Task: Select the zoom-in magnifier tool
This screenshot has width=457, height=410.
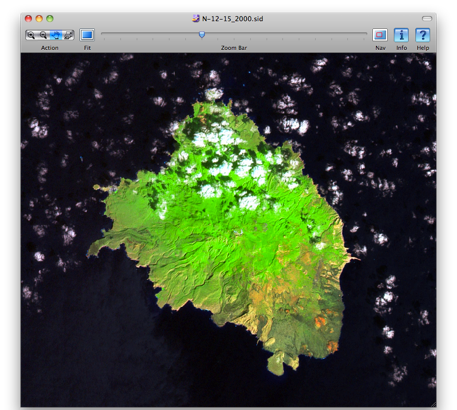Action: (x=31, y=35)
